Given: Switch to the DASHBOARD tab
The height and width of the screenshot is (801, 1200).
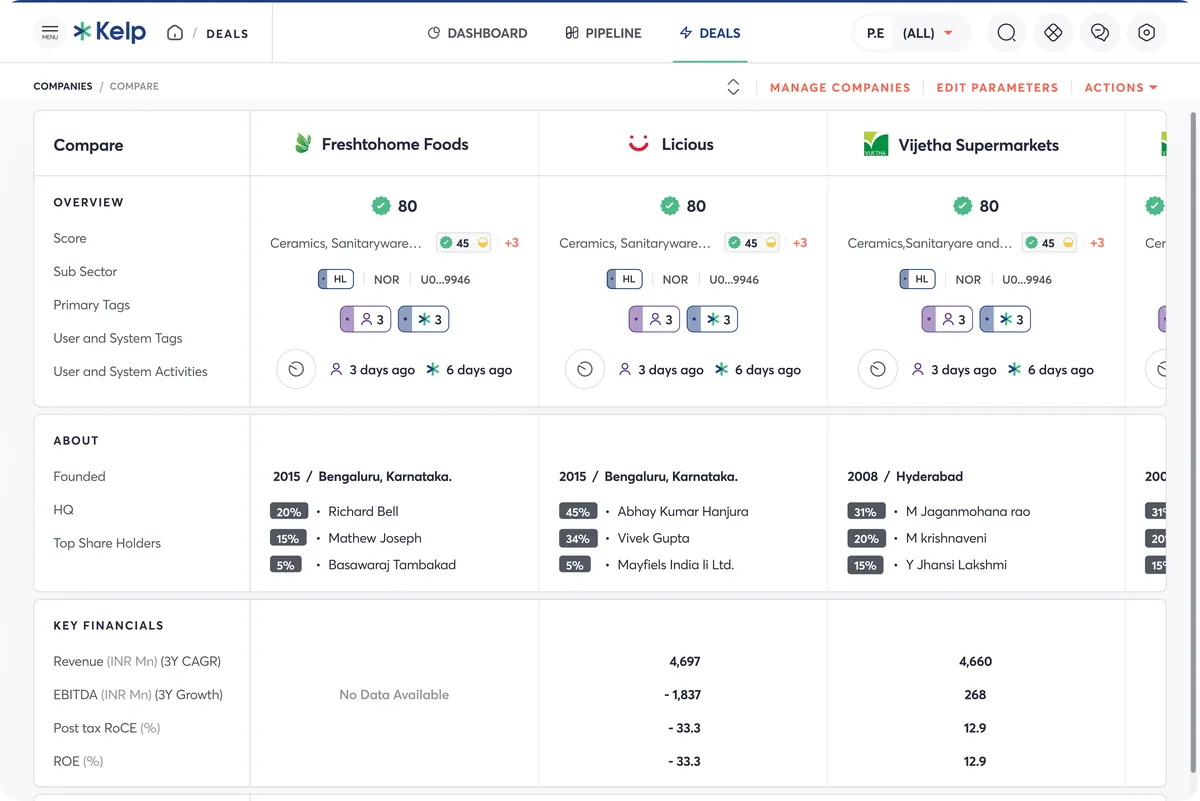Looking at the screenshot, I should point(477,33).
